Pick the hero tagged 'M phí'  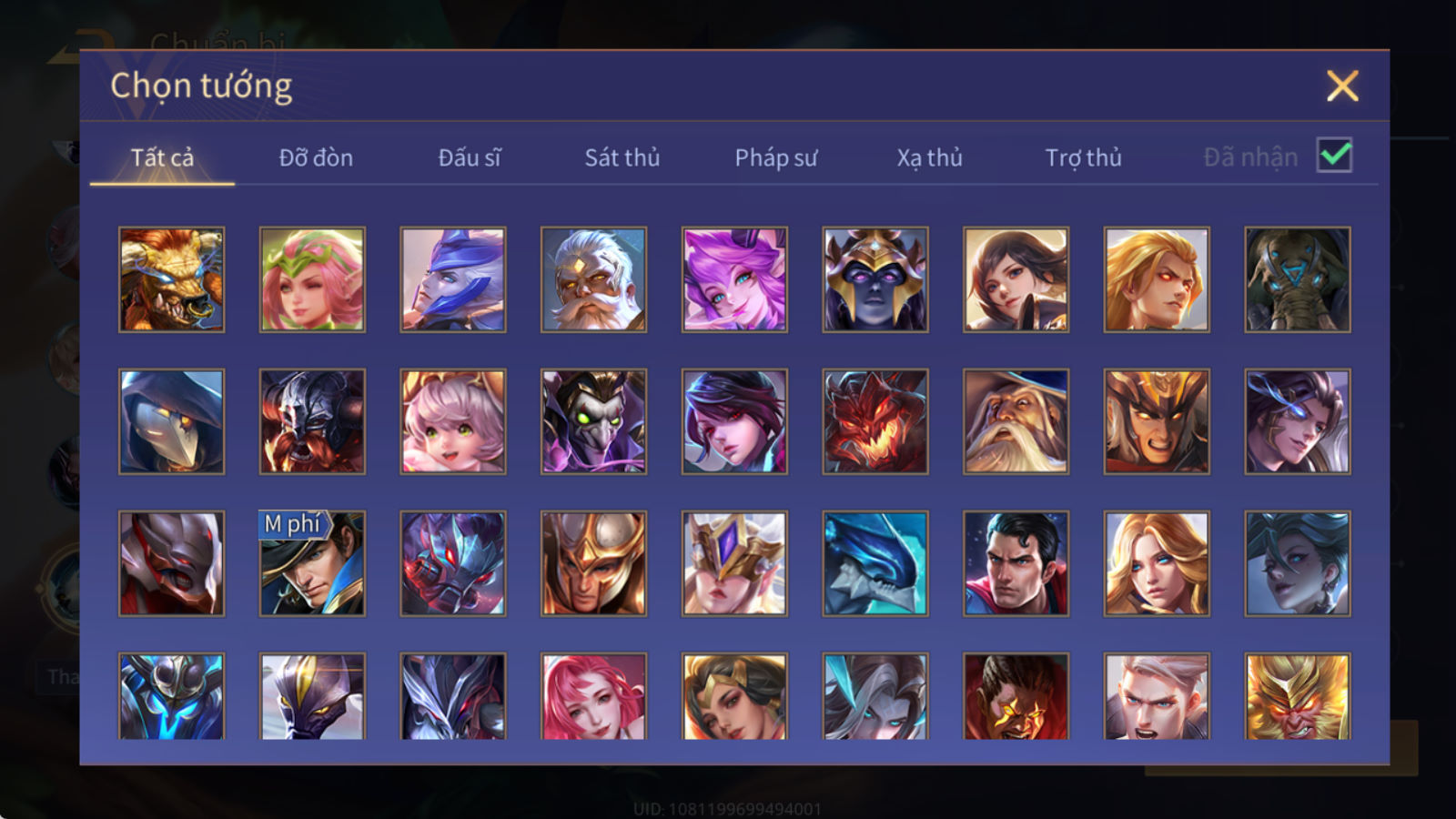(x=312, y=563)
